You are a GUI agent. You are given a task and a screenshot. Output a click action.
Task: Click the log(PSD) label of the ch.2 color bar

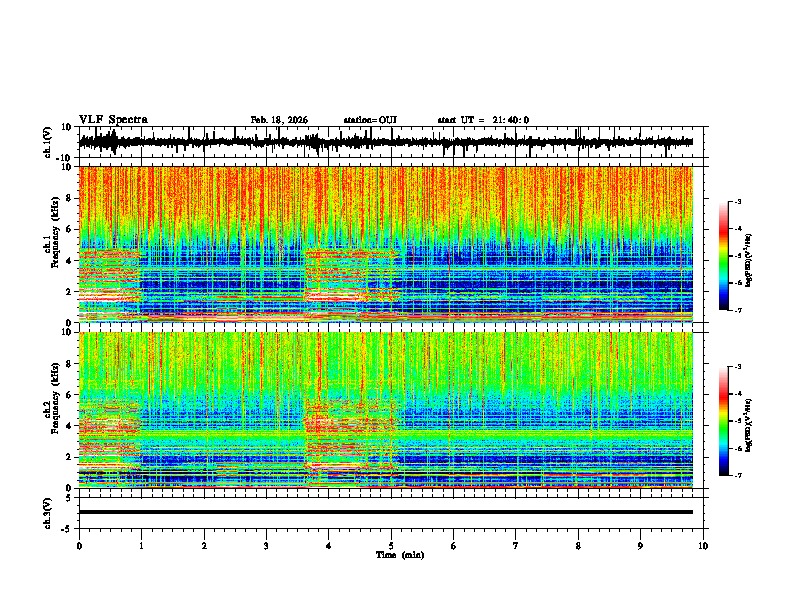(x=749, y=425)
